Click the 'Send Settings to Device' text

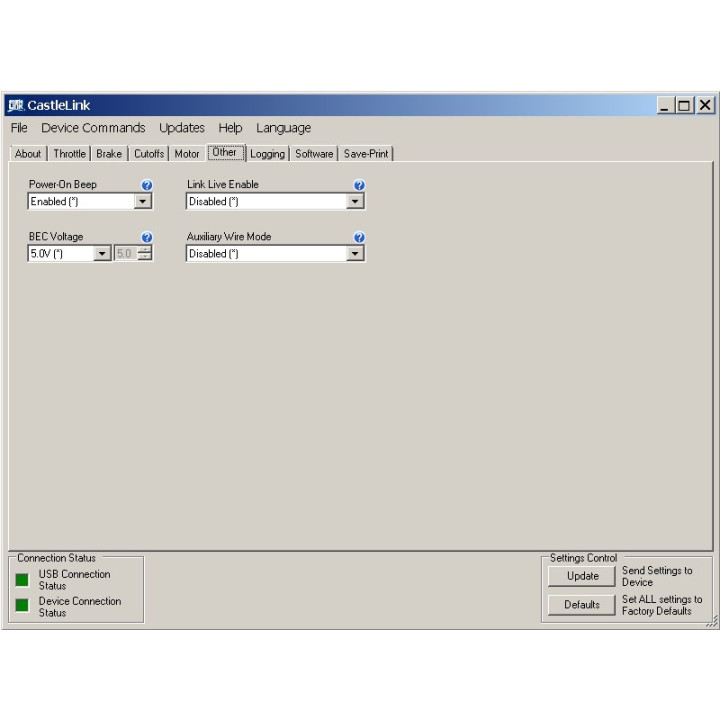(657, 576)
